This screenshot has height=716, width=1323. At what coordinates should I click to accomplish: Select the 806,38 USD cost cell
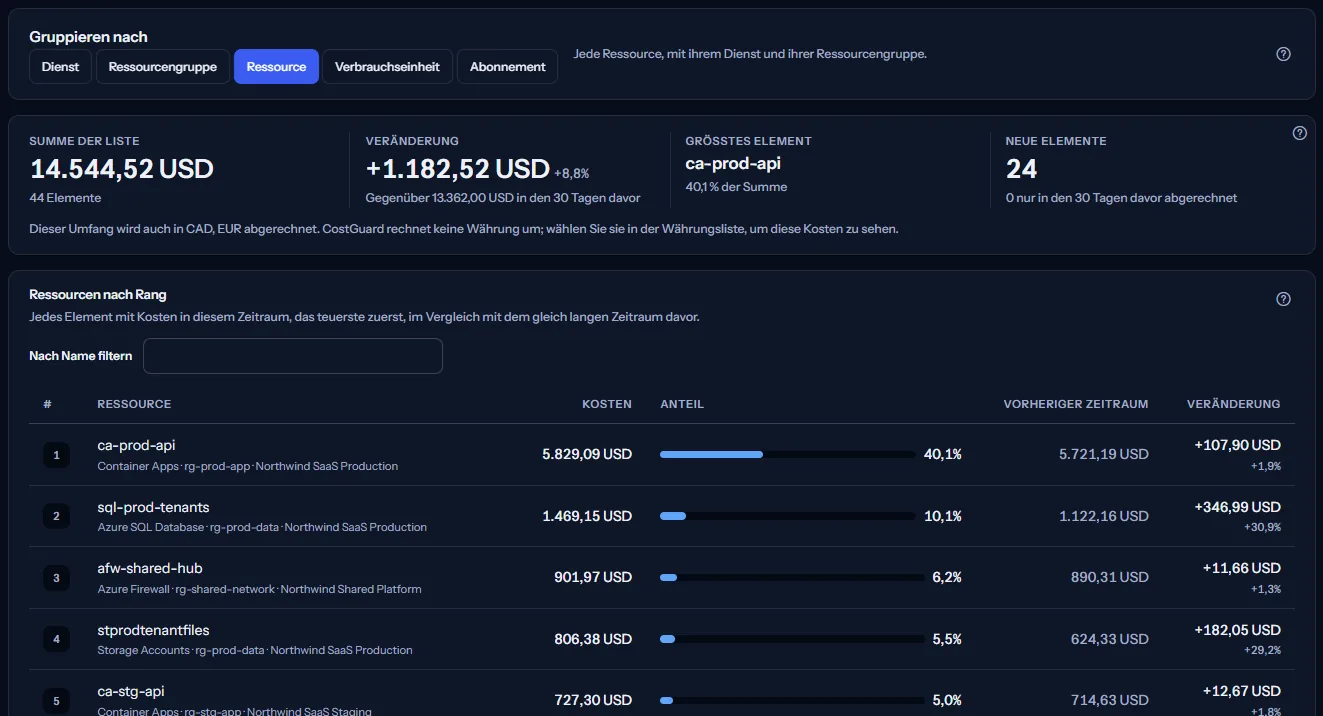[x=593, y=639]
